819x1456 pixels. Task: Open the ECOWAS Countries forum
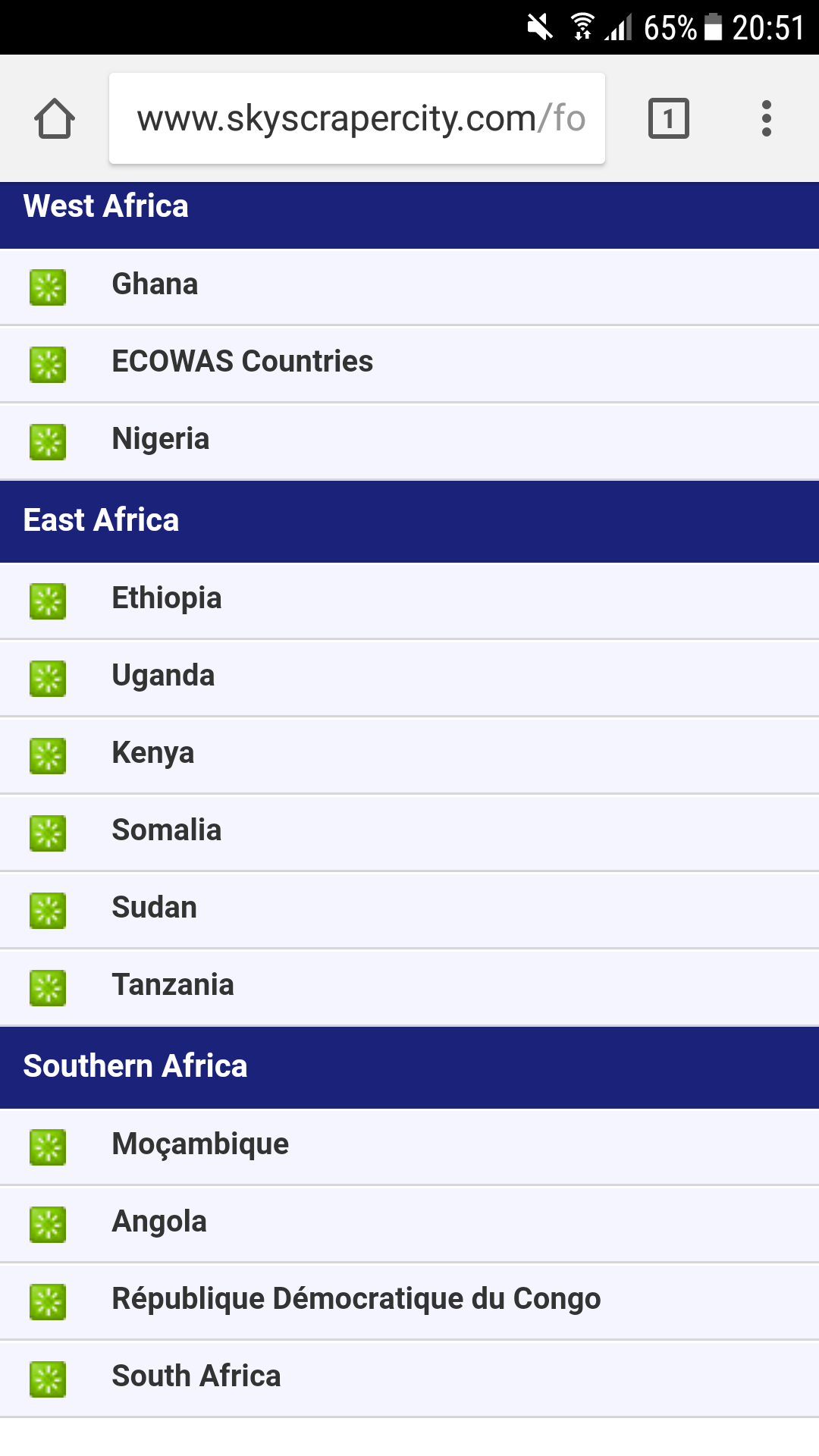point(242,362)
